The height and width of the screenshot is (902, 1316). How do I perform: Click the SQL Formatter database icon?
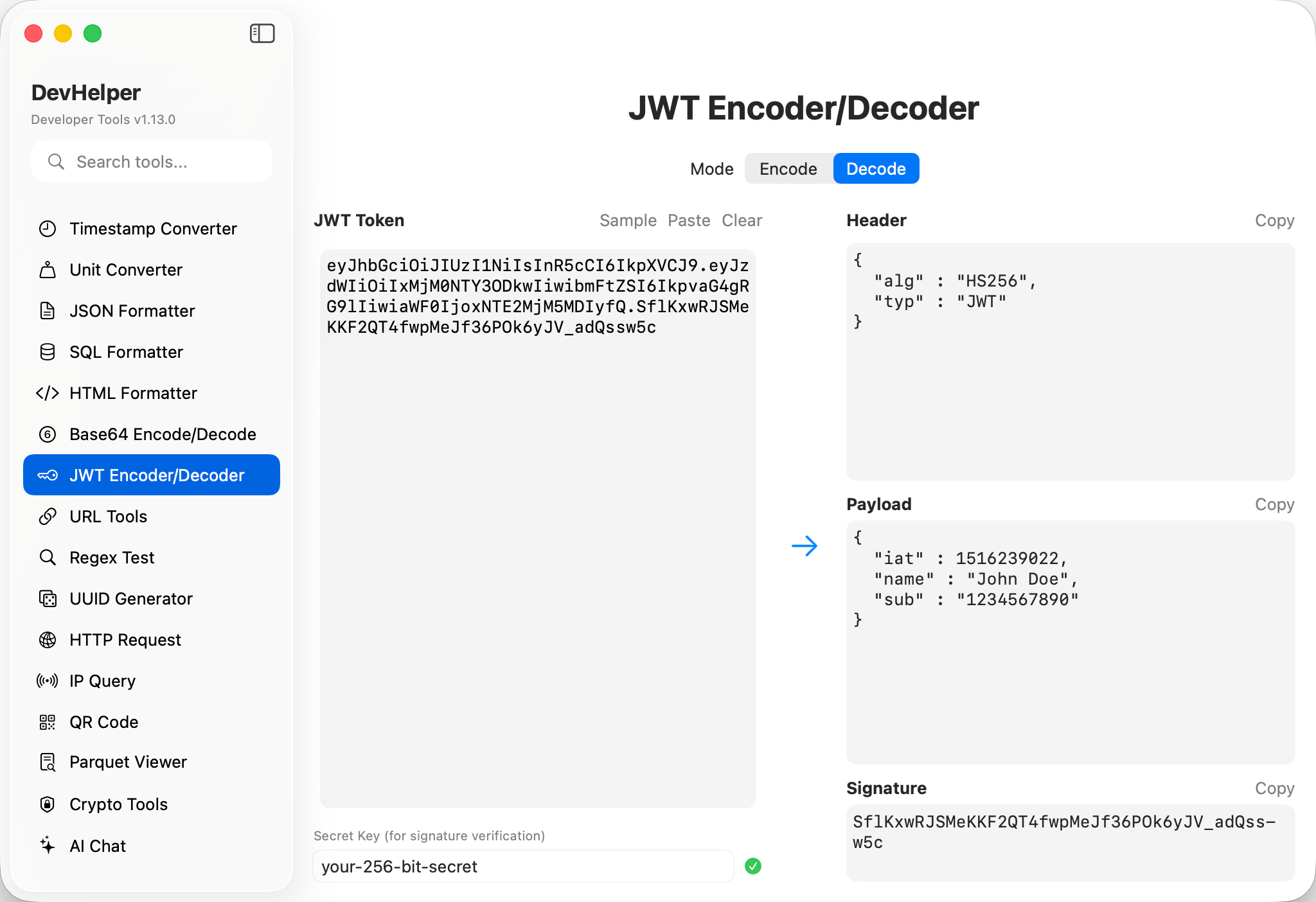pos(48,352)
